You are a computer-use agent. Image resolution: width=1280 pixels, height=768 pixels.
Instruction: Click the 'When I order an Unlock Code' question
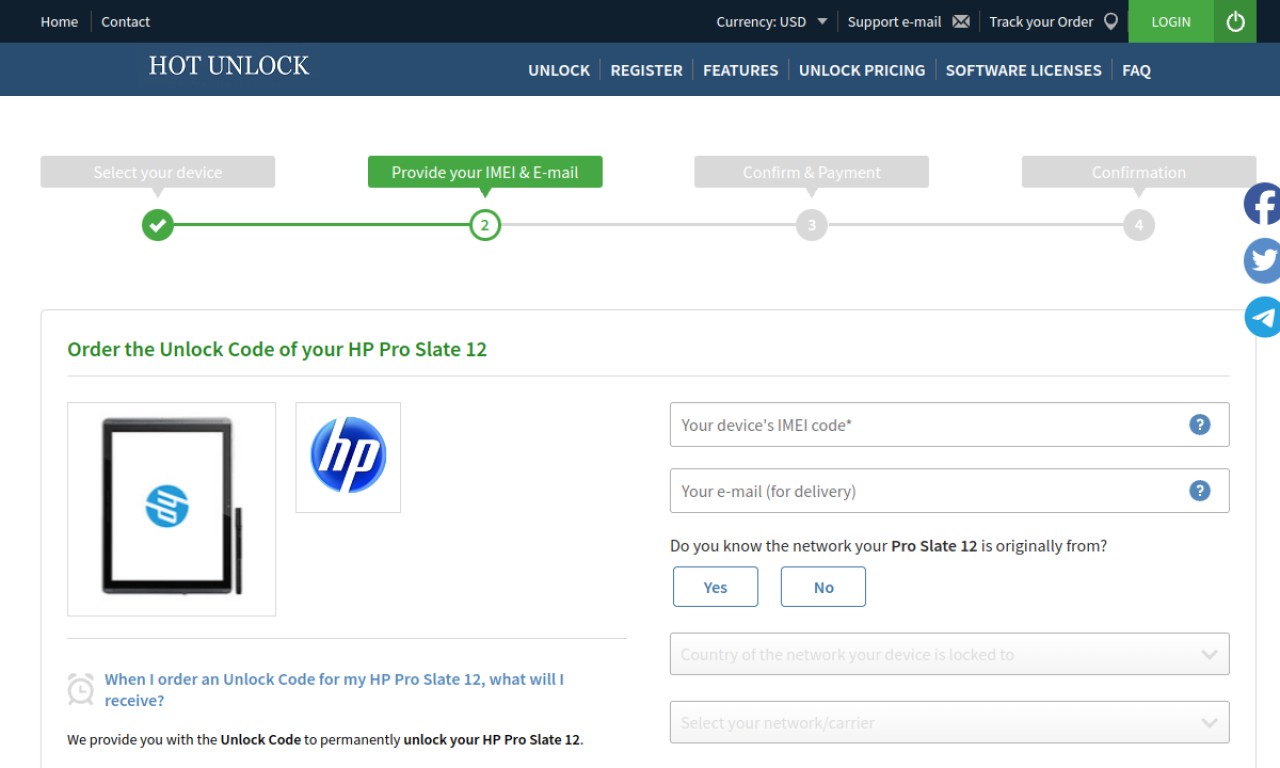coord(334,690)
